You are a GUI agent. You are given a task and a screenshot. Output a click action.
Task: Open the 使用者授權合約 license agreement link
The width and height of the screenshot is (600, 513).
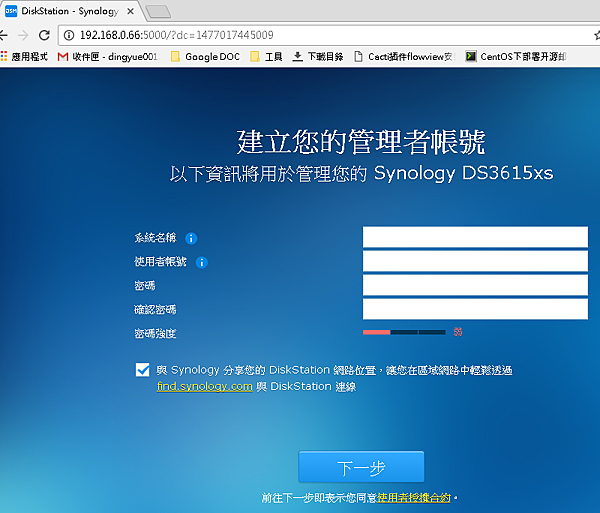[x=414, y=498]
